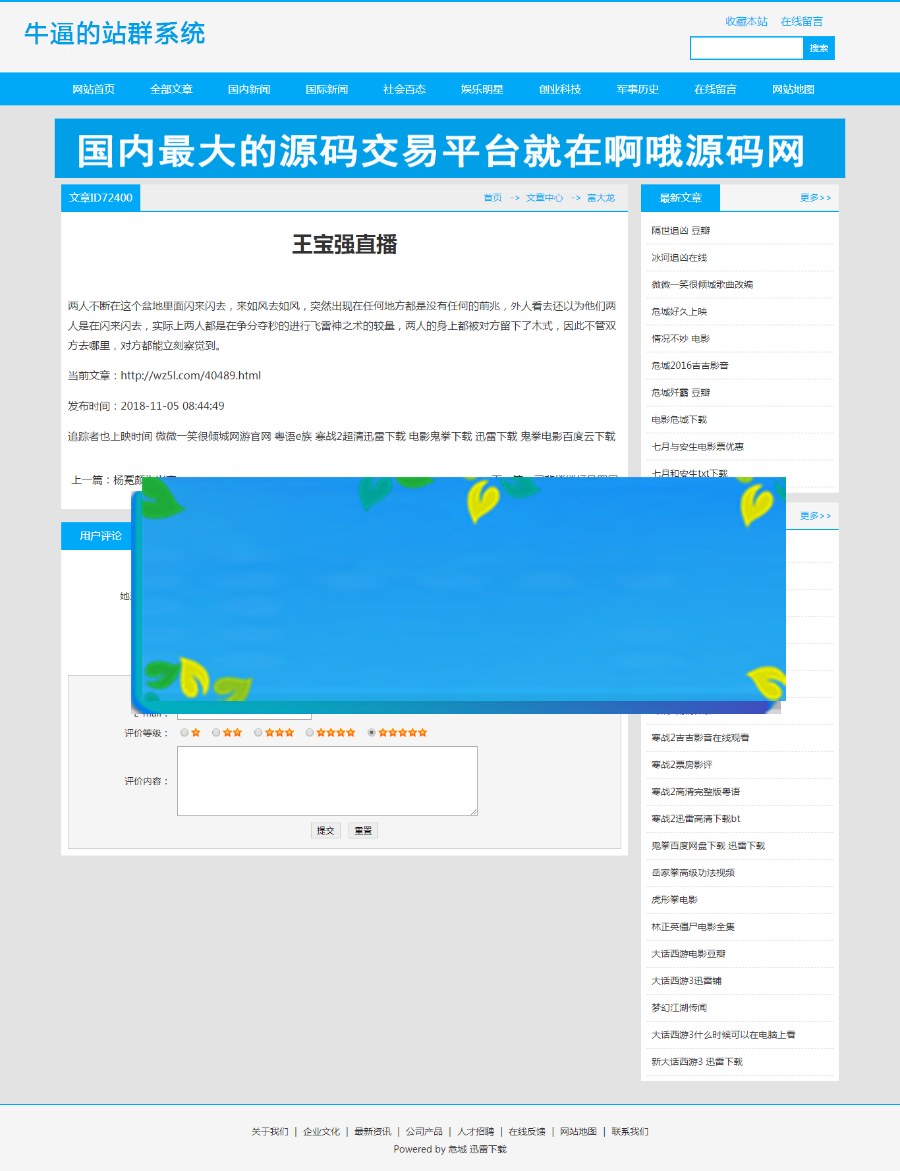The height and width of the screenshot is (1171, 900).
Task: Open the 联系我们 footer link
Action: [629, 1131]
